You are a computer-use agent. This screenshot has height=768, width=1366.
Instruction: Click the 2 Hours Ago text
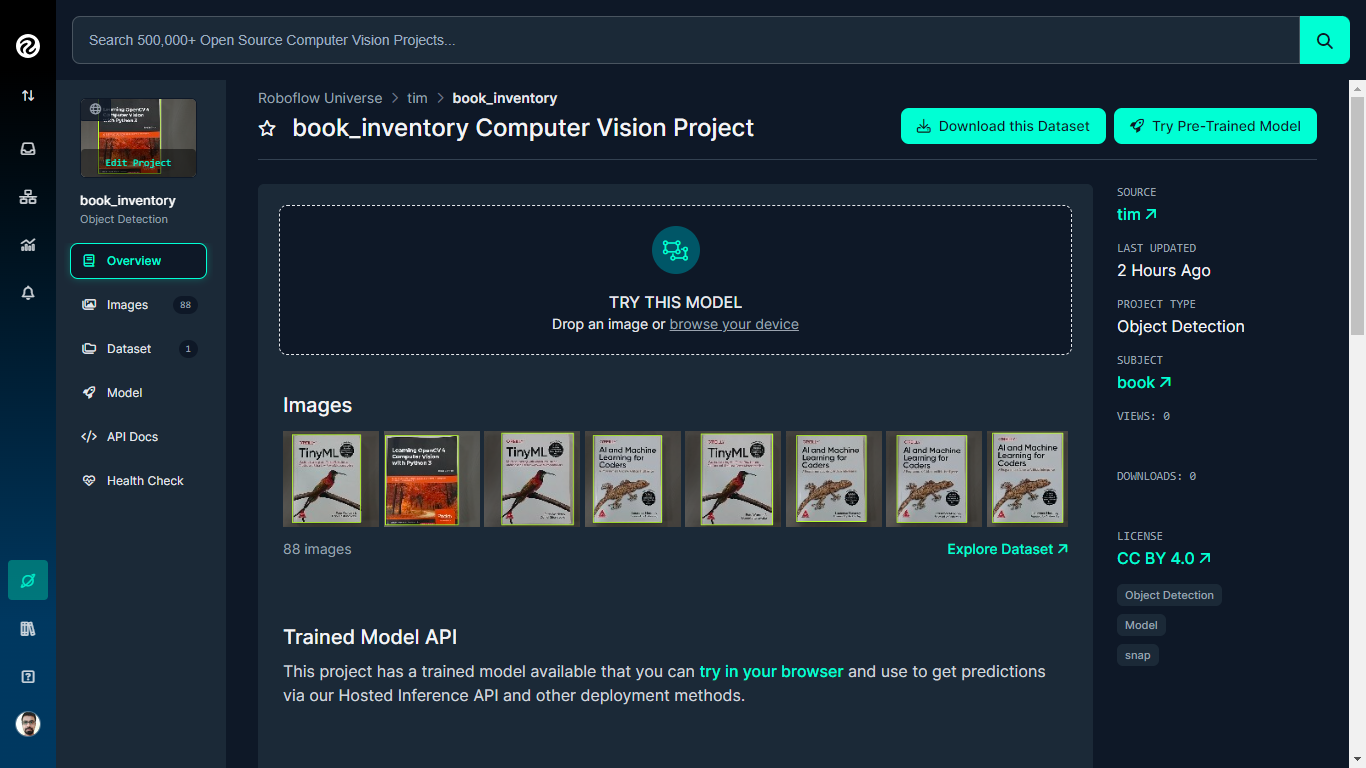[1164, 270]
